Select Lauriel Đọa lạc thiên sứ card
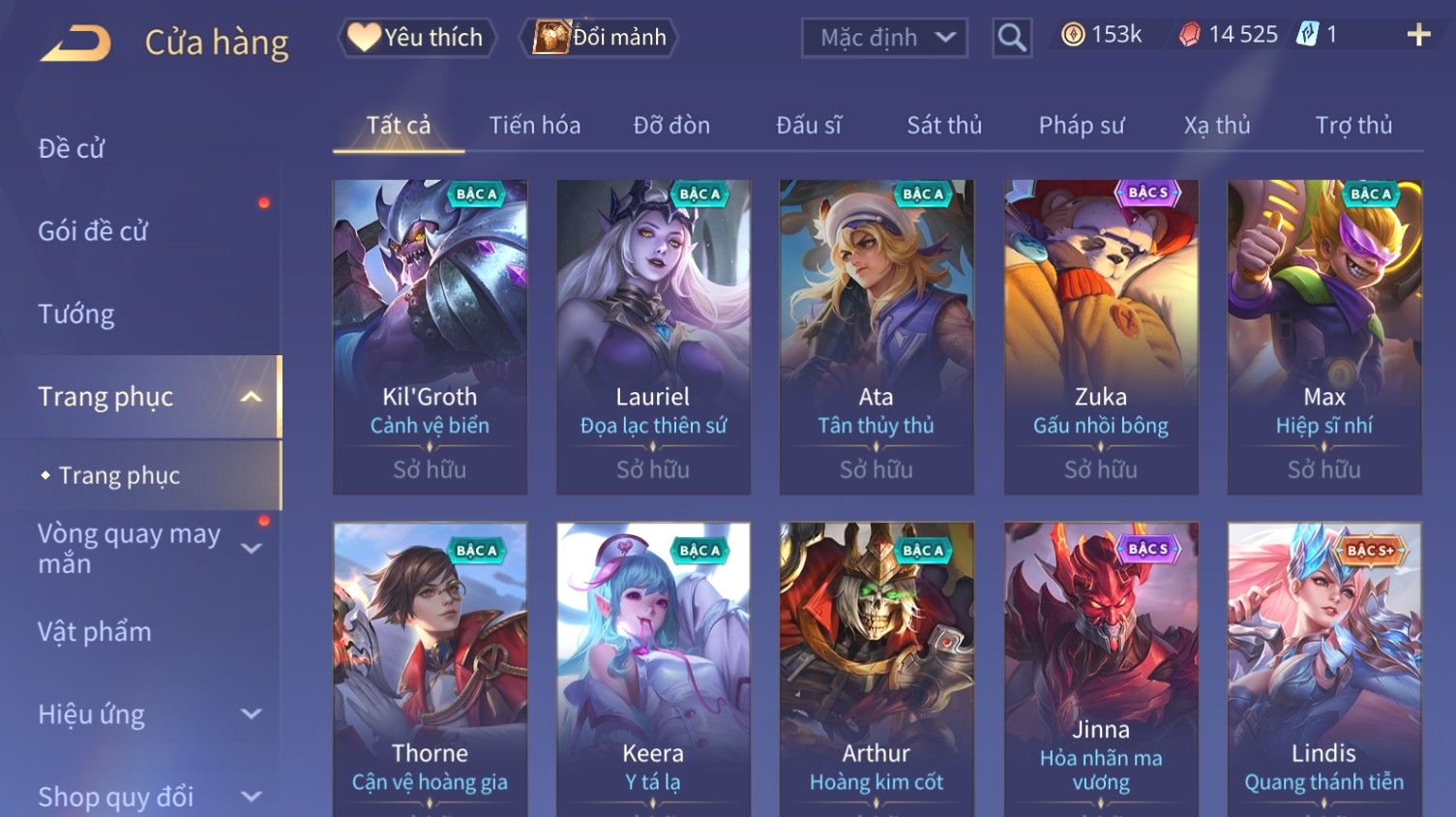 (653, 337)
